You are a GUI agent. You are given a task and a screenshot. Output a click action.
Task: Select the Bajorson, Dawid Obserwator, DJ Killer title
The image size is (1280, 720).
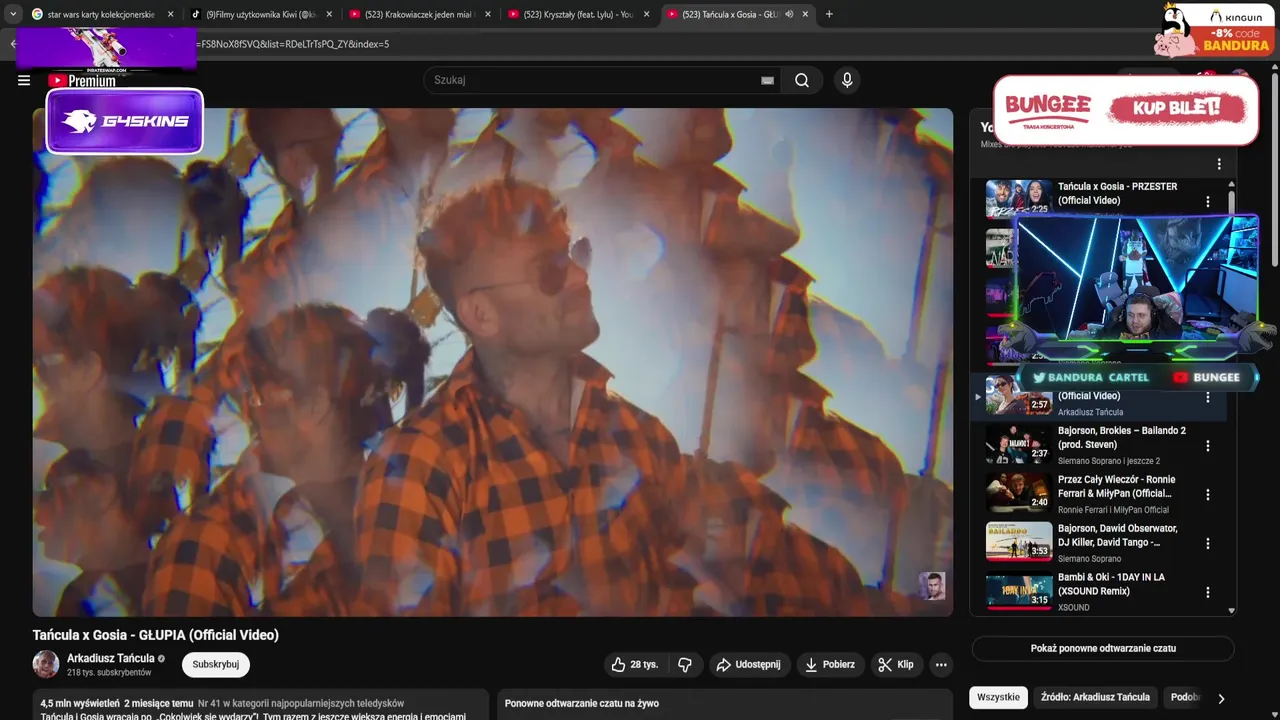click(x=1118, y=535)
